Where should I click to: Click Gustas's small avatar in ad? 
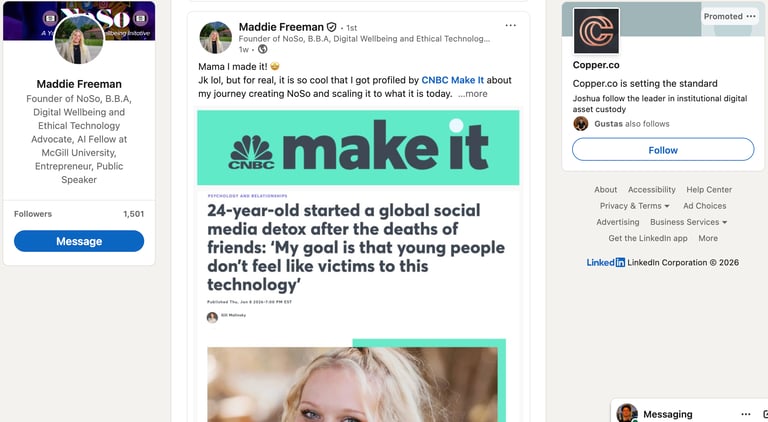[580, 123]
